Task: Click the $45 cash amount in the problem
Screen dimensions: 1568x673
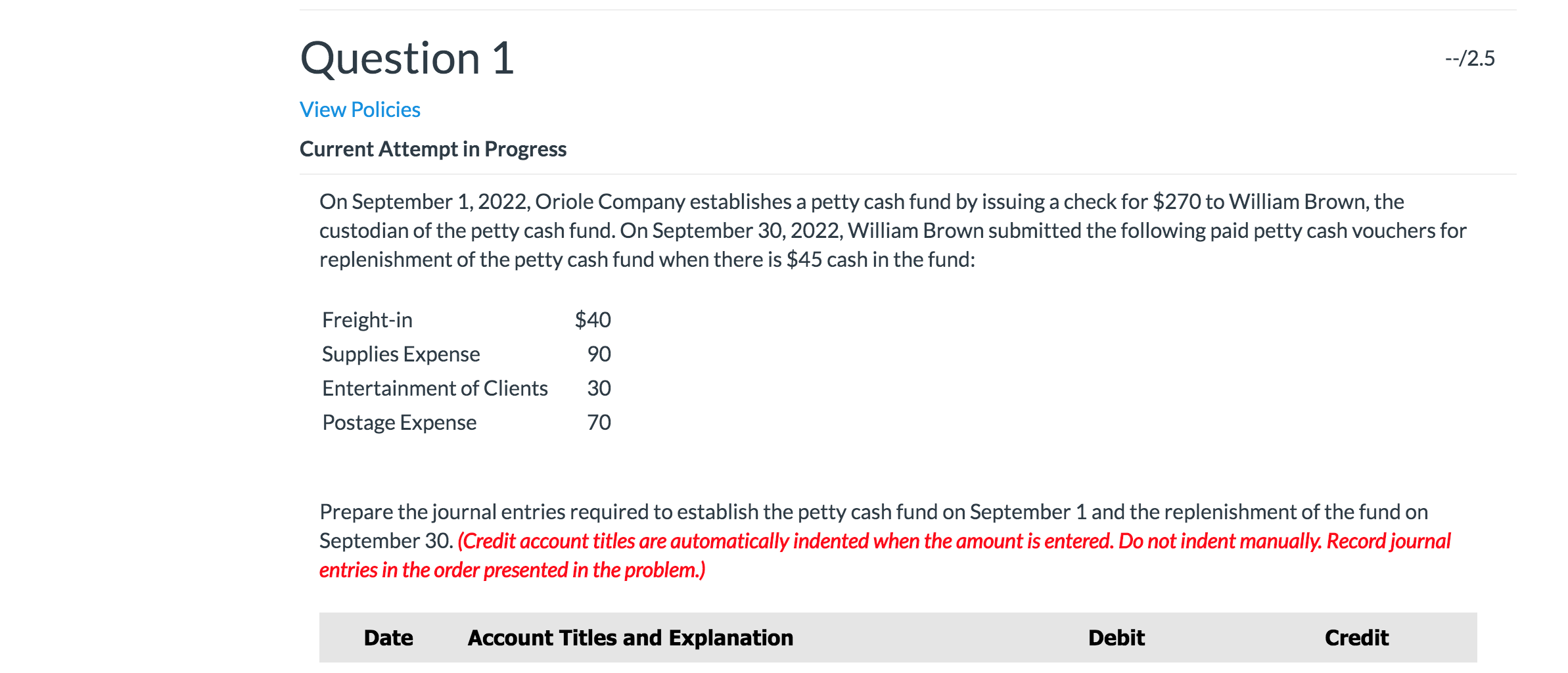Action: click(804, 260)
